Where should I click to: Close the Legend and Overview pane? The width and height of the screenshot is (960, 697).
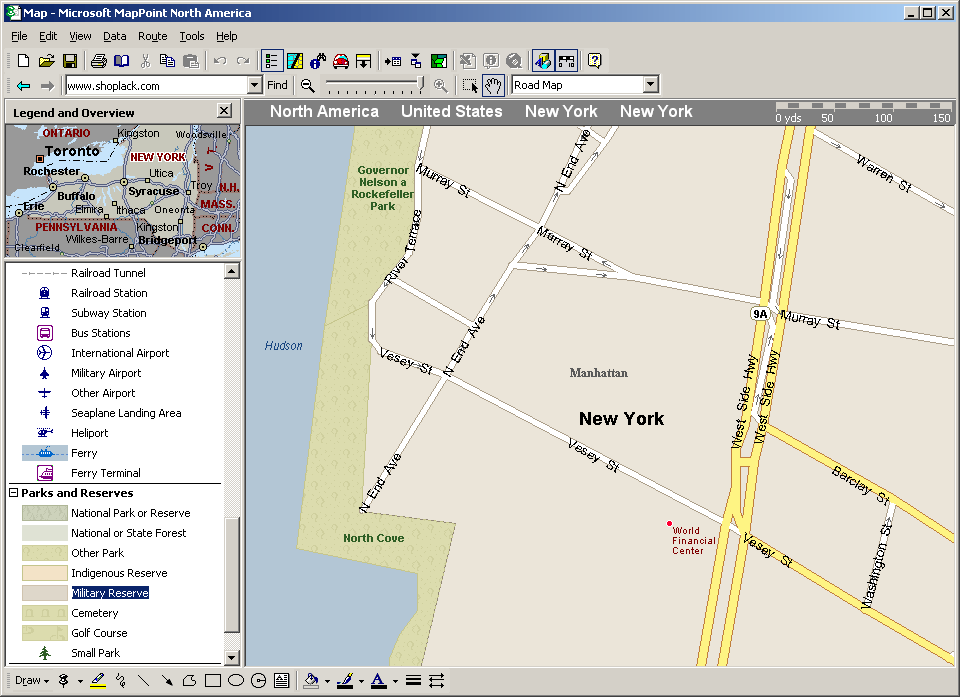pos(225,111)
